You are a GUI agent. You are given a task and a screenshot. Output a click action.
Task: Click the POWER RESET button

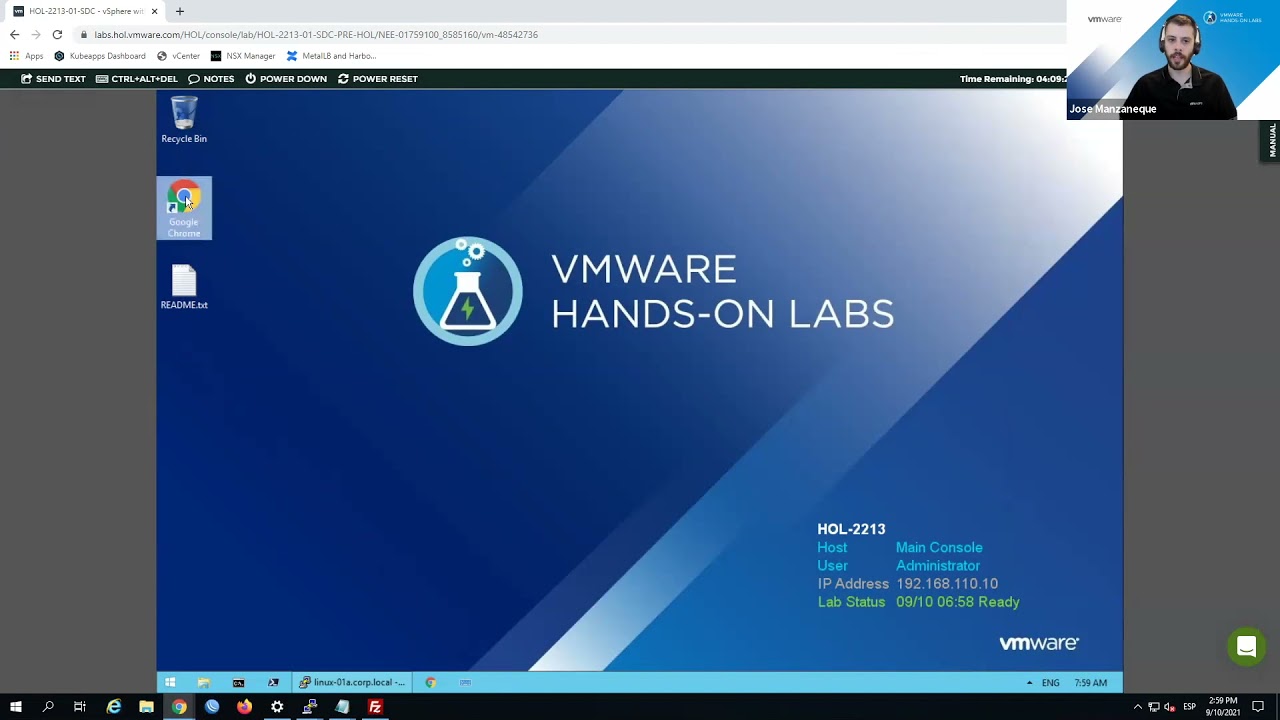tap(377, 79)
